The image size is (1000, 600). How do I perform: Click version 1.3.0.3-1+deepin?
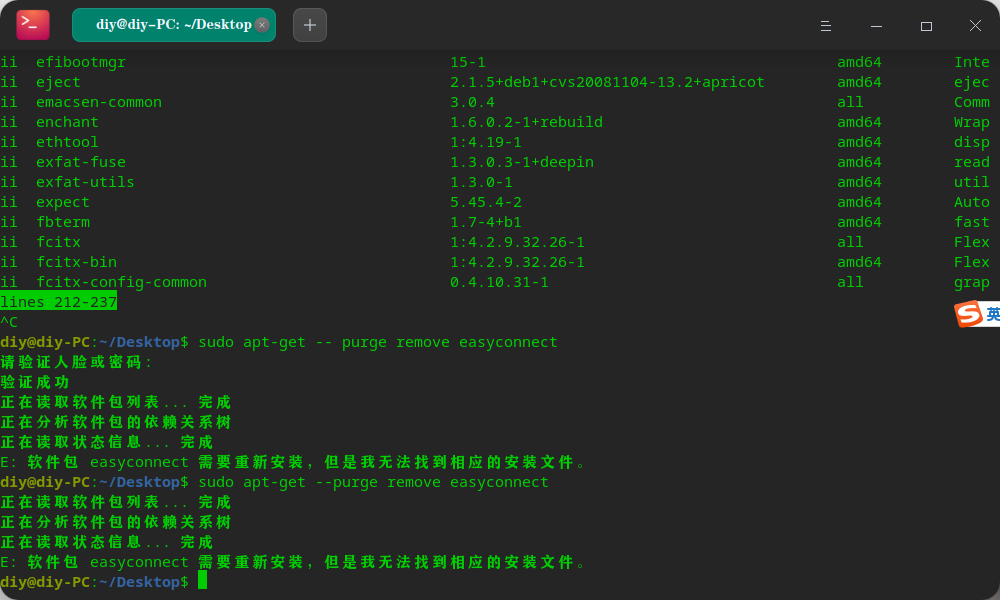(x=522, y=162)
